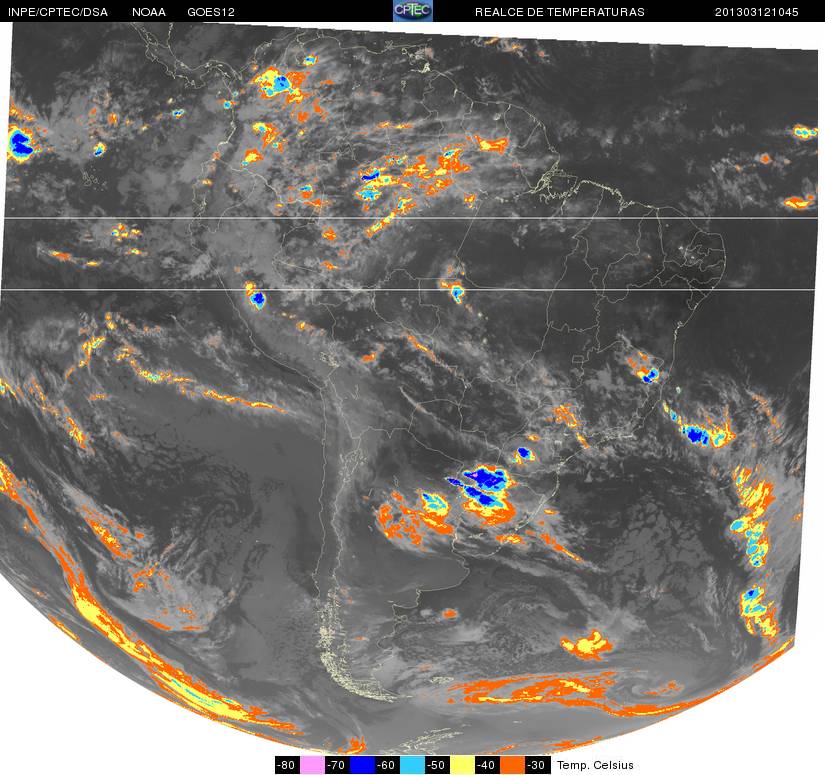The image size is (825, 775).
Task: Click the dark blue -70 to -60 legend swatch
Action: coord(363,765)
